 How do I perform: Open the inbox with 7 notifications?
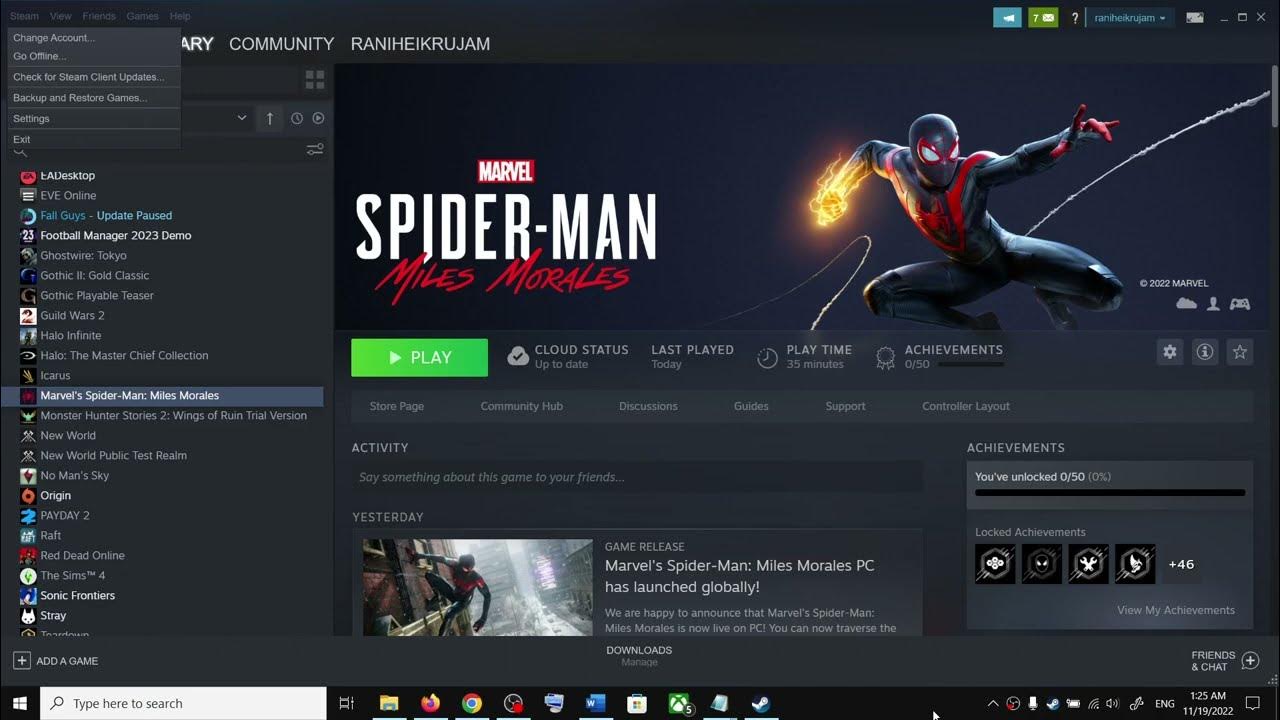[x=1043, y=18]
